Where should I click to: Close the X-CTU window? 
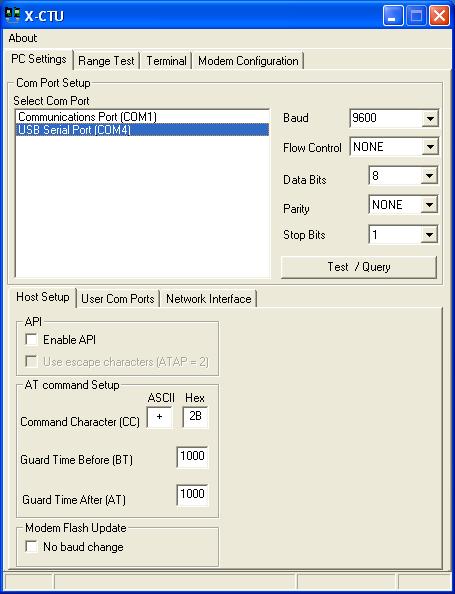[x=439, y=16]
